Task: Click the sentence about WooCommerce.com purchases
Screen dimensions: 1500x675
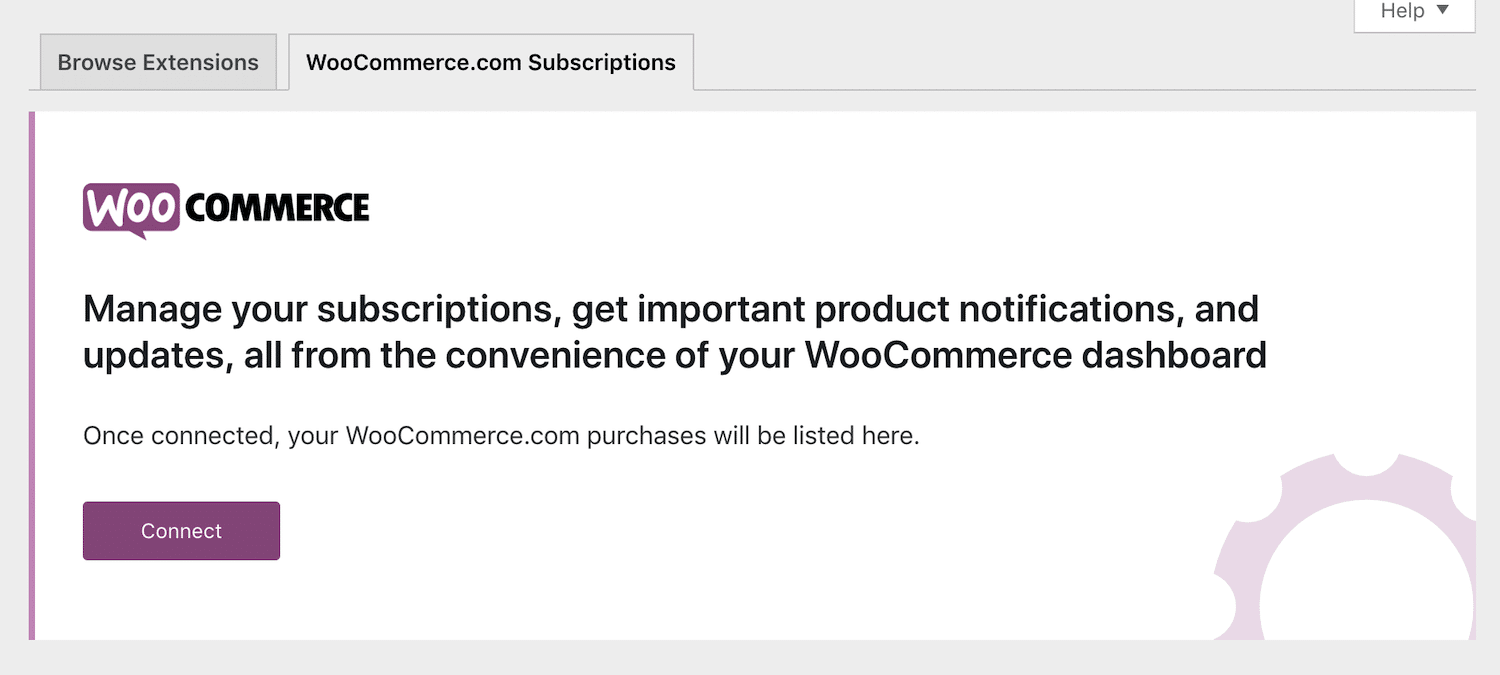Action: pyautogui.click(x=500, y=435)
